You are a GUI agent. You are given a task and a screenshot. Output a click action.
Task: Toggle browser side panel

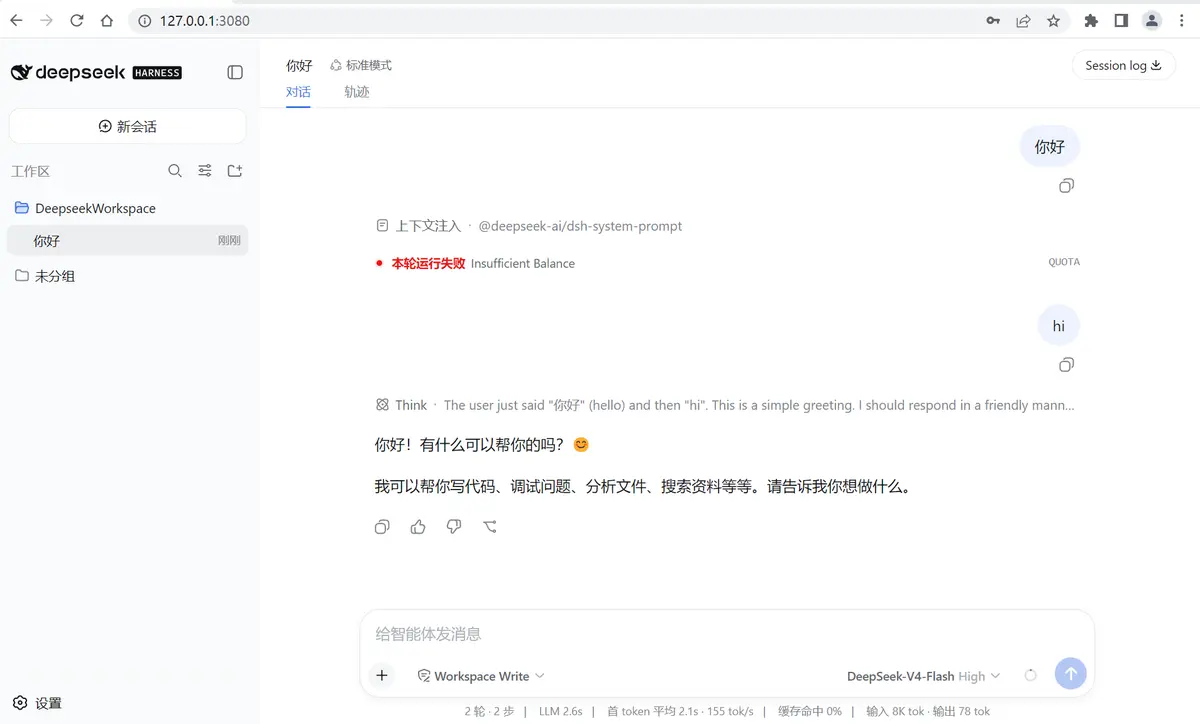[1121, 20]
